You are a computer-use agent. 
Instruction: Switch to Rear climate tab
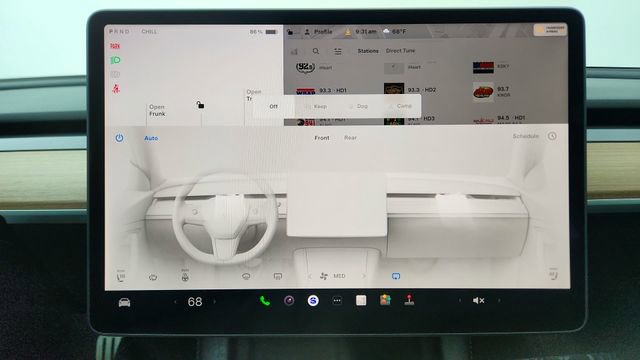coord(350,138)
